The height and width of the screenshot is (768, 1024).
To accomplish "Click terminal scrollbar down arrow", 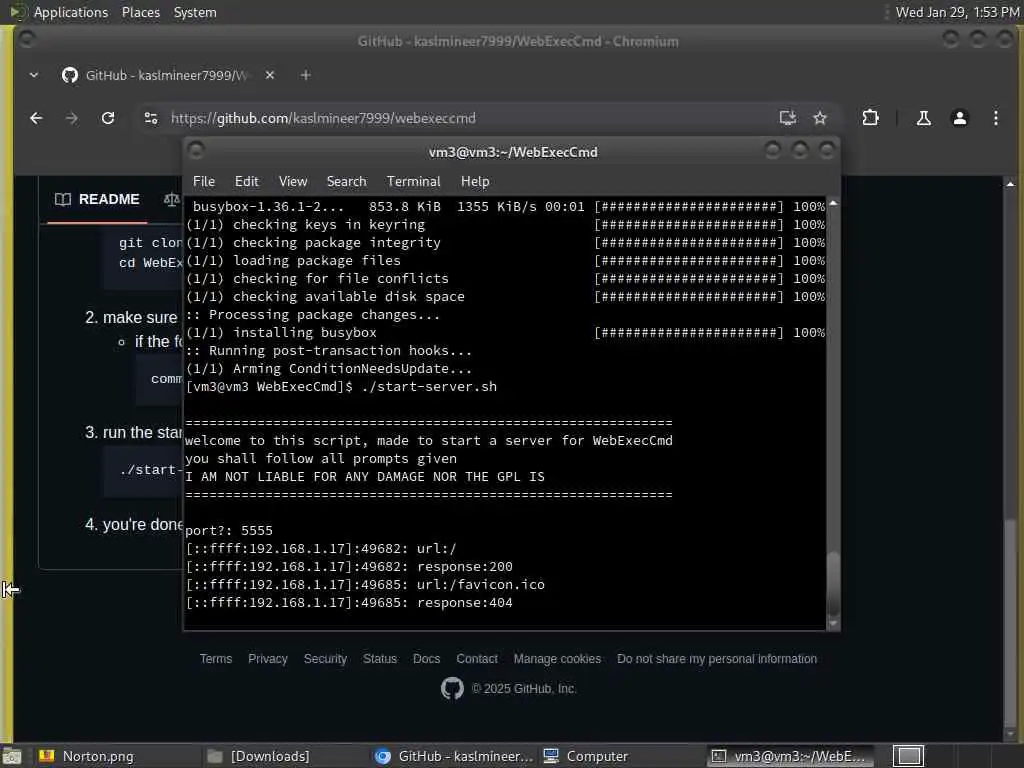I will coord(833,624).
